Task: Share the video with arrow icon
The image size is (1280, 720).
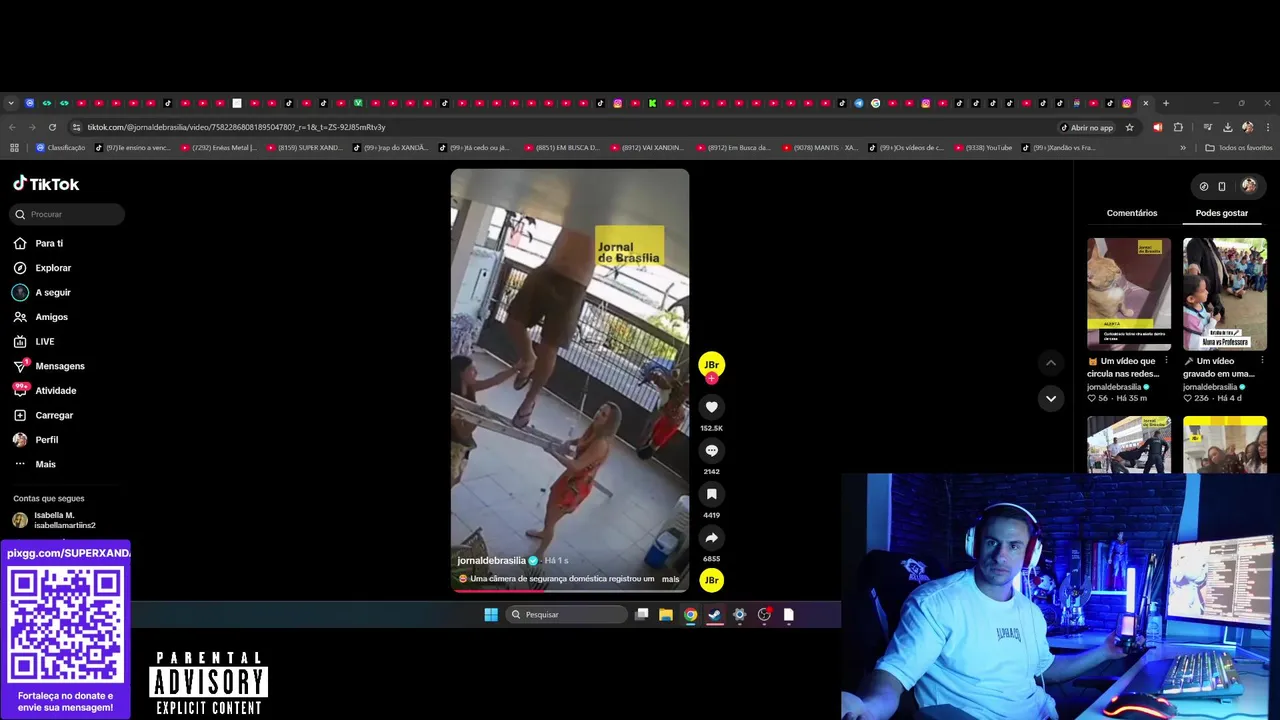Action: click(x=711, y=538)
